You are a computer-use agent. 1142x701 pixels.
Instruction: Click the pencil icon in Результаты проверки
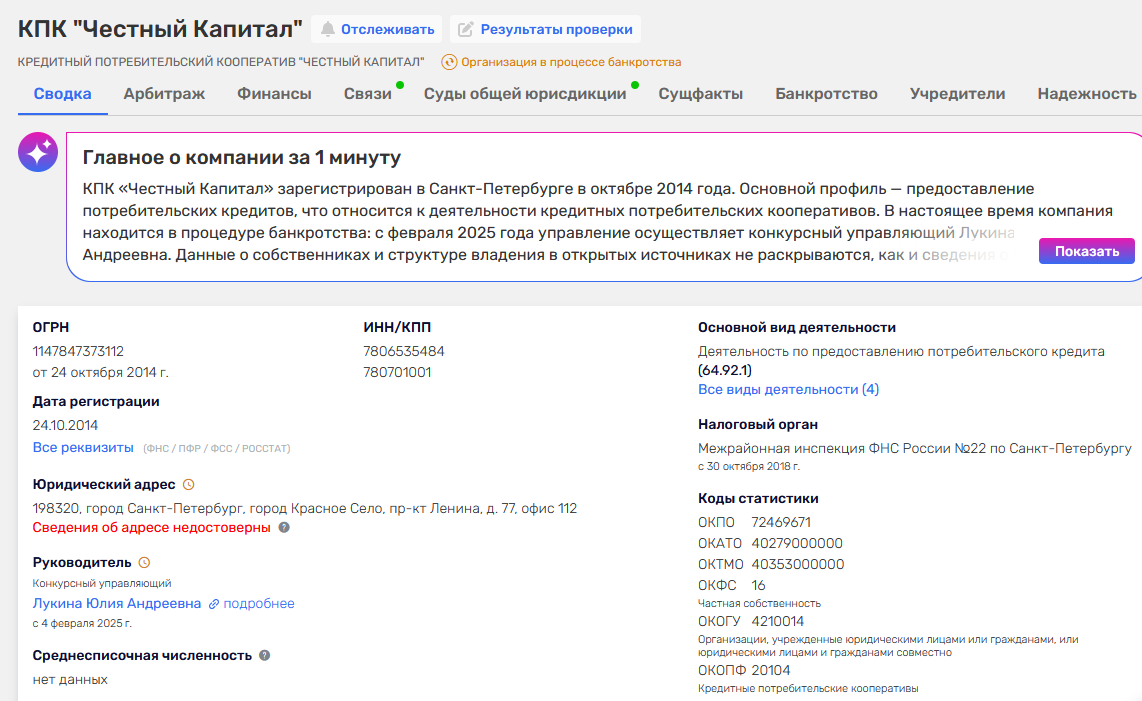click(465, 29)
